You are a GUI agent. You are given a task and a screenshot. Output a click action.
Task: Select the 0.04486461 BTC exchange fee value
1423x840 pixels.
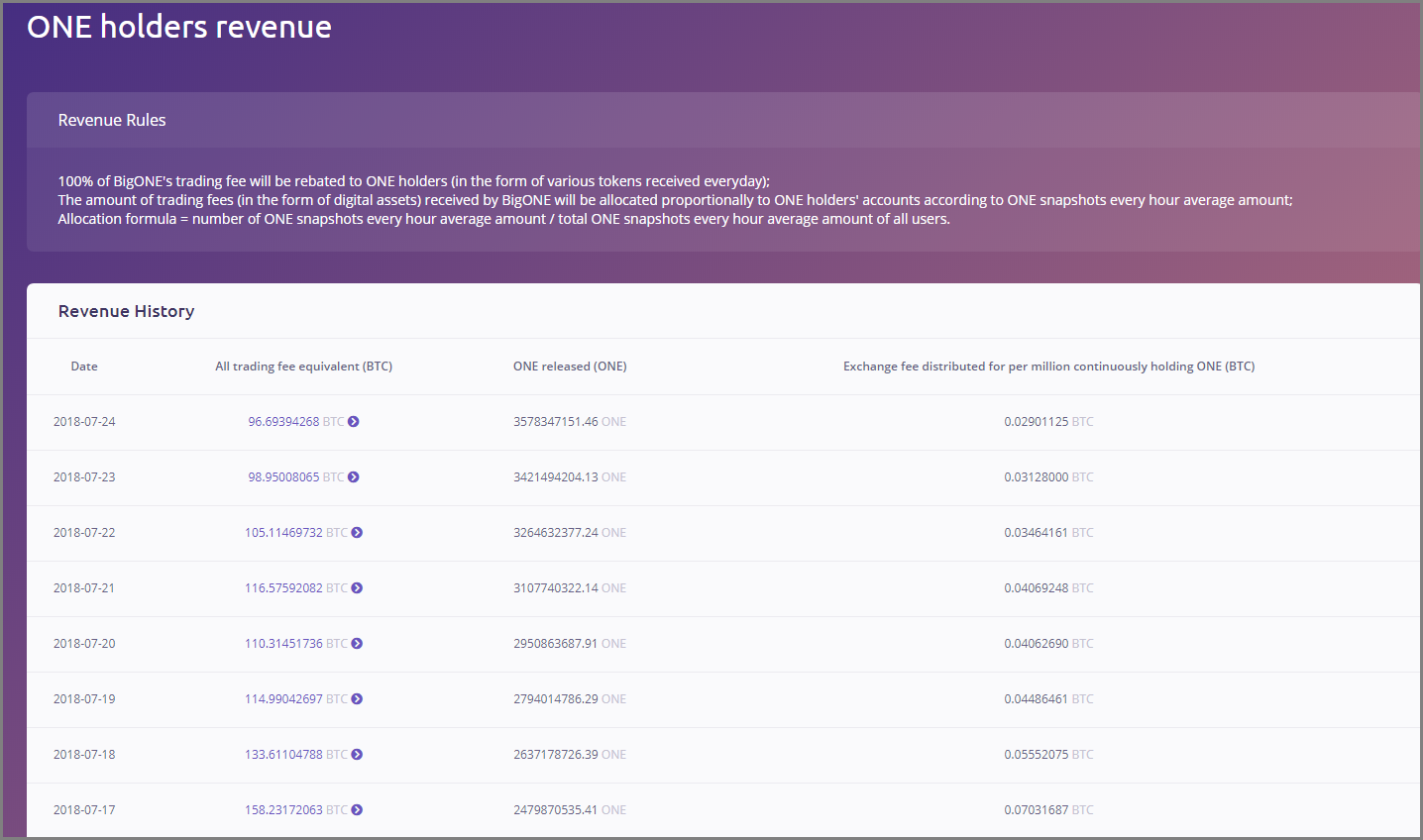click(x=1049, y=699)
